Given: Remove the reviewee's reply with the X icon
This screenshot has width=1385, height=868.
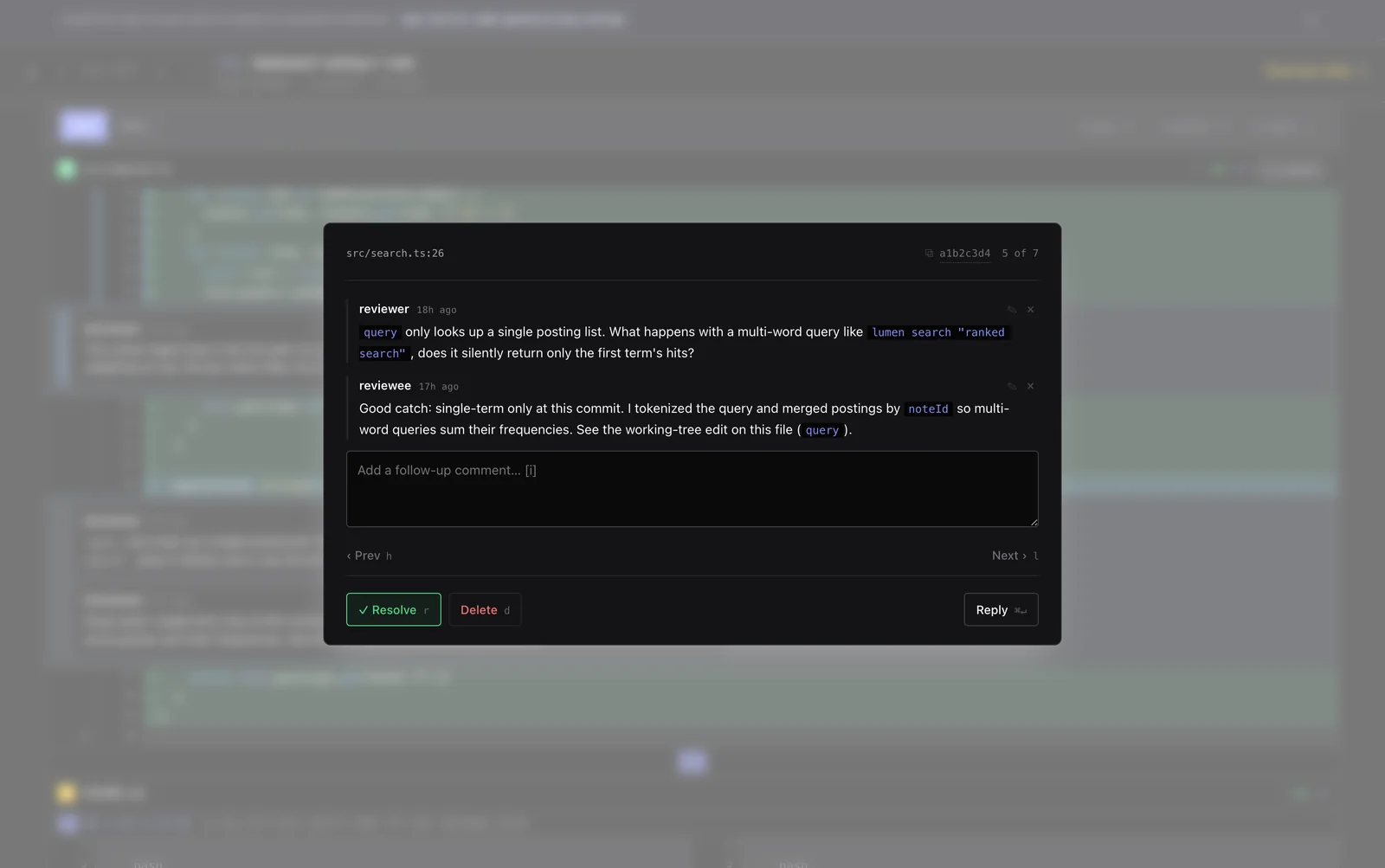Looking at the screenshot, I should tap(1030, 387).
